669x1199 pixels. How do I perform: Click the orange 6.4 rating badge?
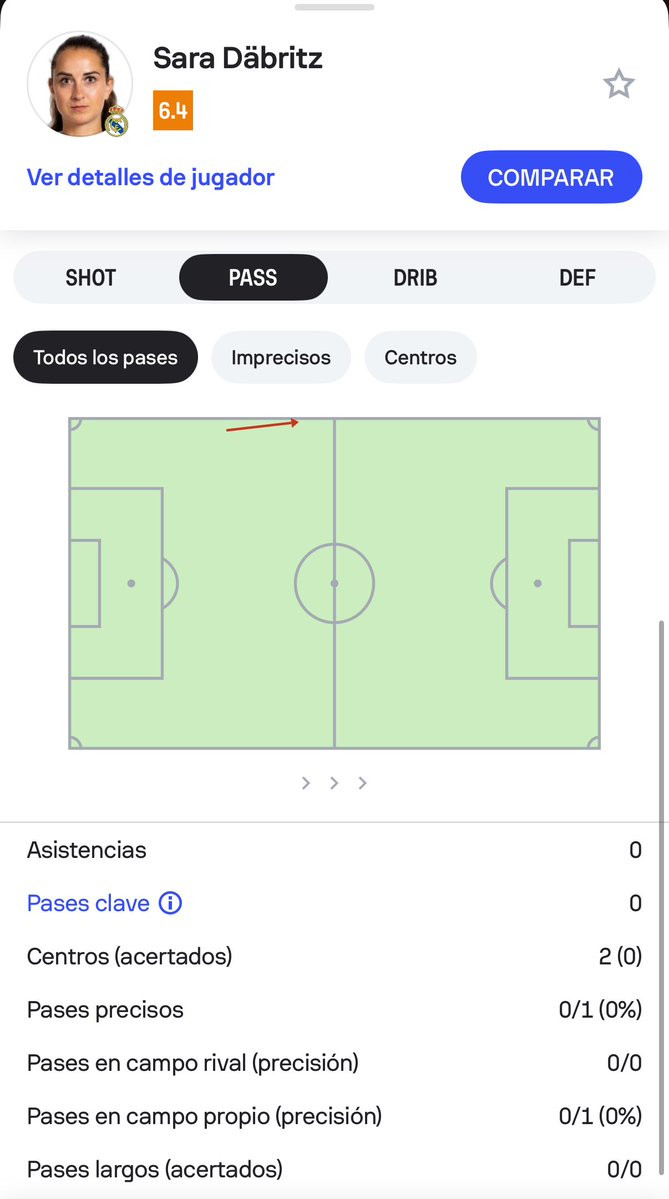173,111
